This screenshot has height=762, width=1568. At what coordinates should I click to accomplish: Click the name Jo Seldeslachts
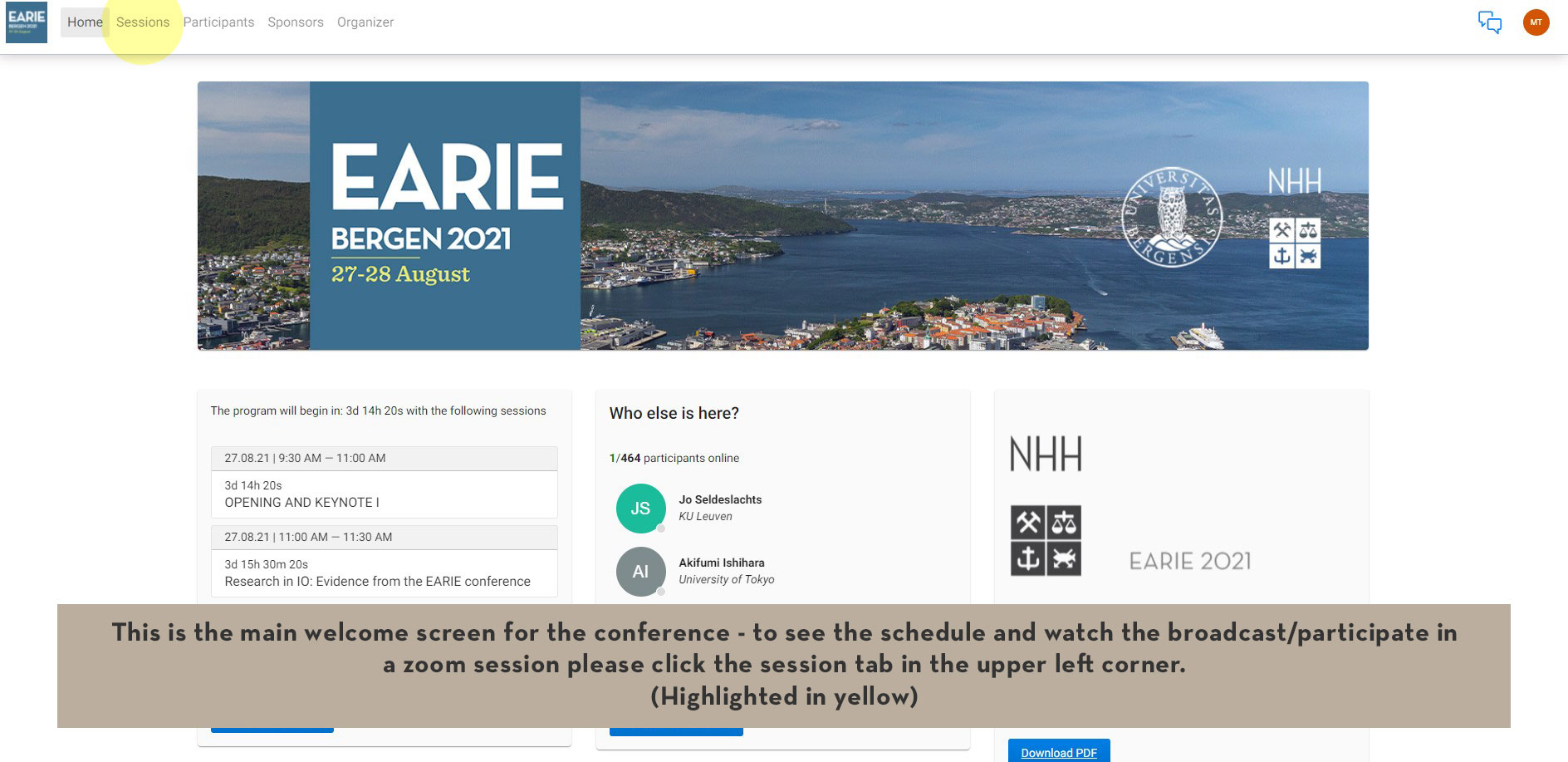click(x=720, y=499)
